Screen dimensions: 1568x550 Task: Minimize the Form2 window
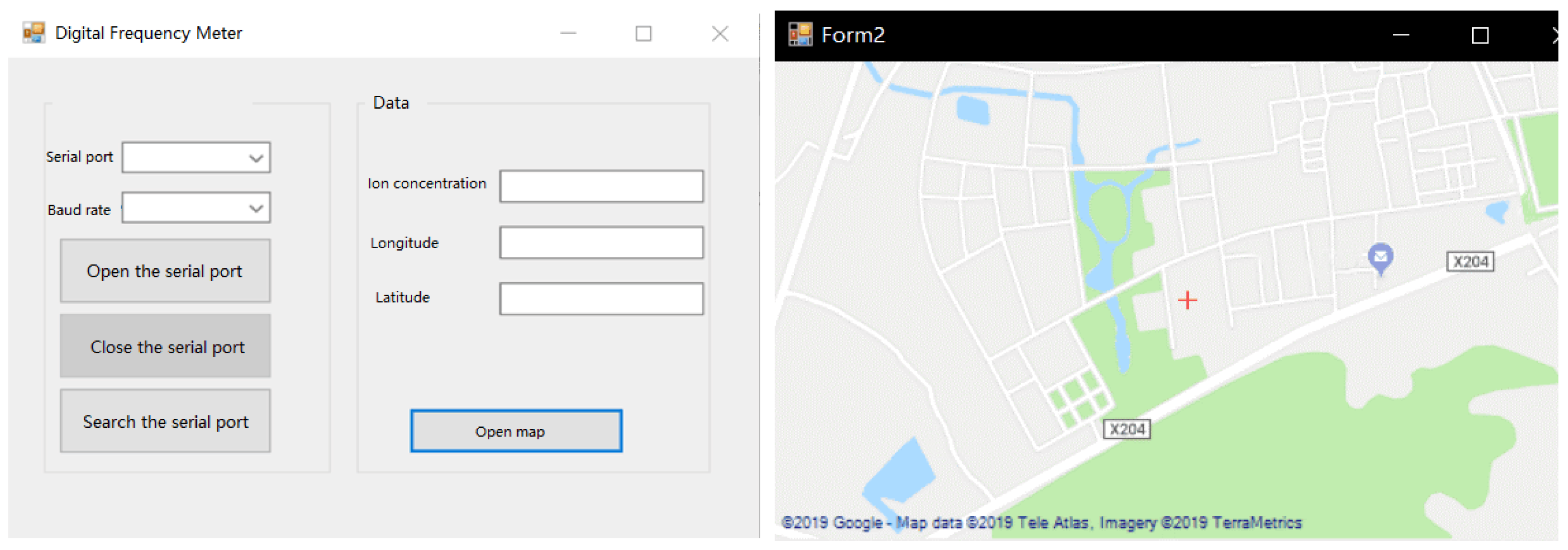tap(1400, 35)
